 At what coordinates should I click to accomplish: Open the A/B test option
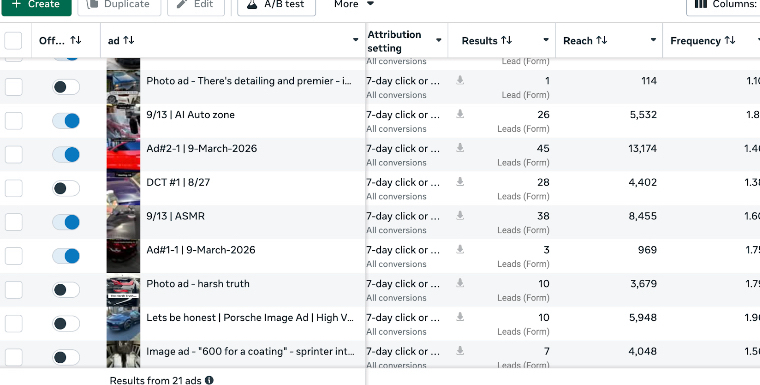(x=276, y=4)
